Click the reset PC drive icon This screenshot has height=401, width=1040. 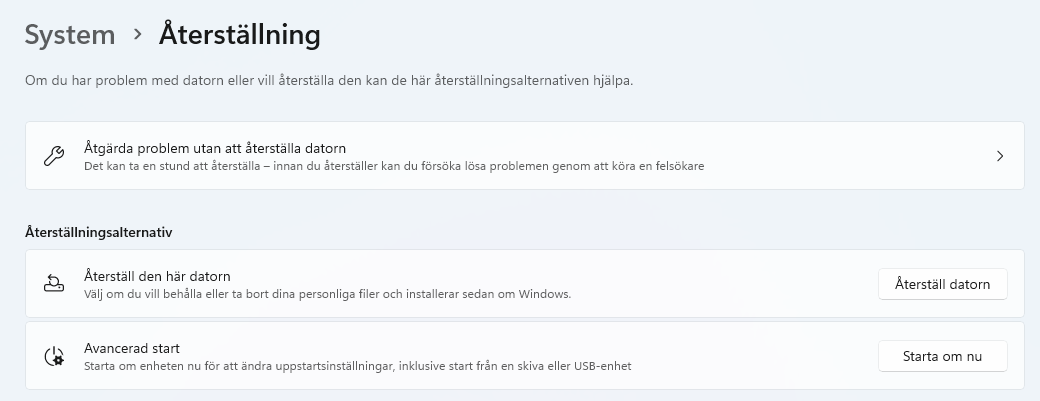tap(55, 284)
